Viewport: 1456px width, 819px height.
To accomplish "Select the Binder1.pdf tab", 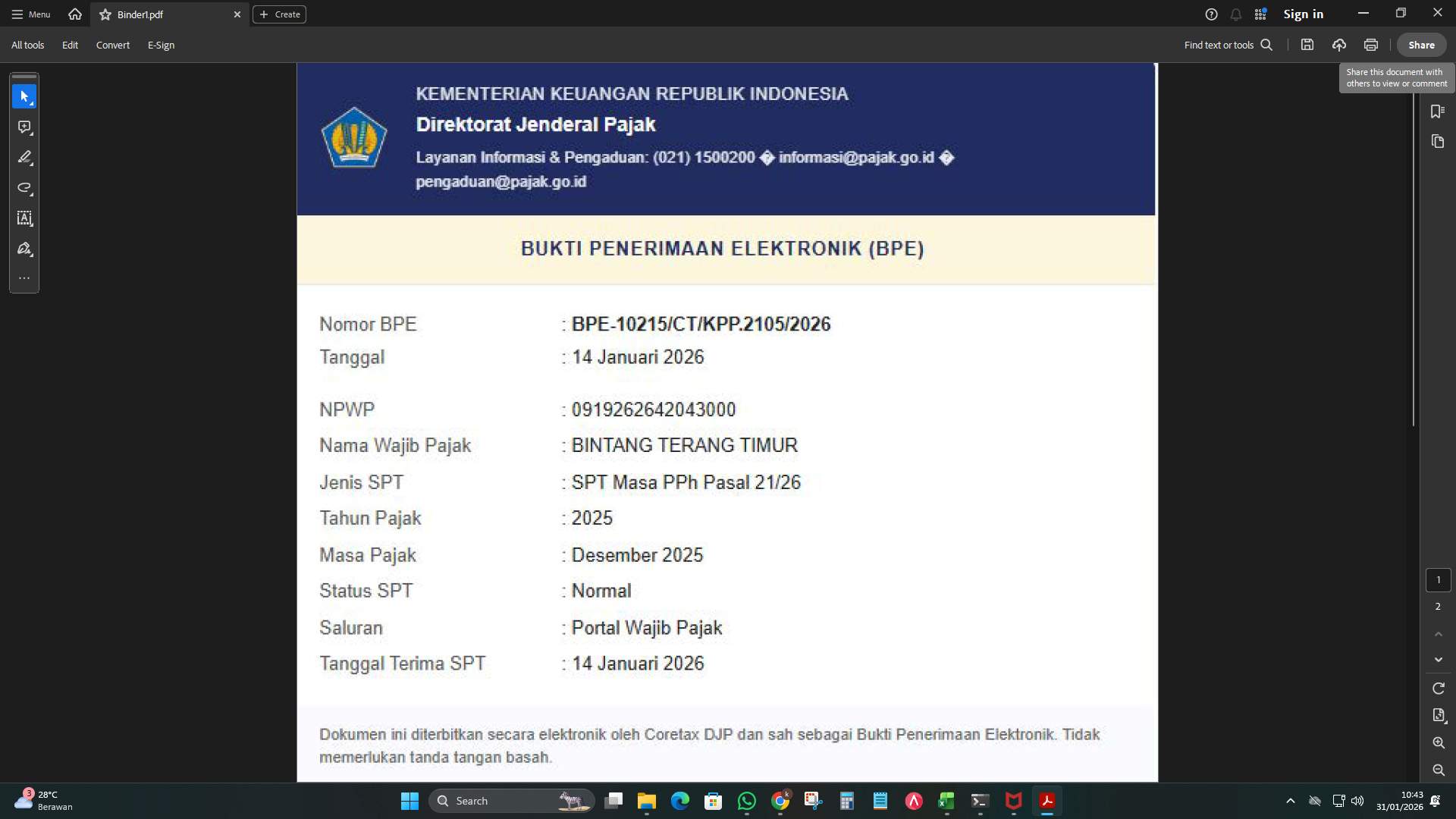I will 140,14.
